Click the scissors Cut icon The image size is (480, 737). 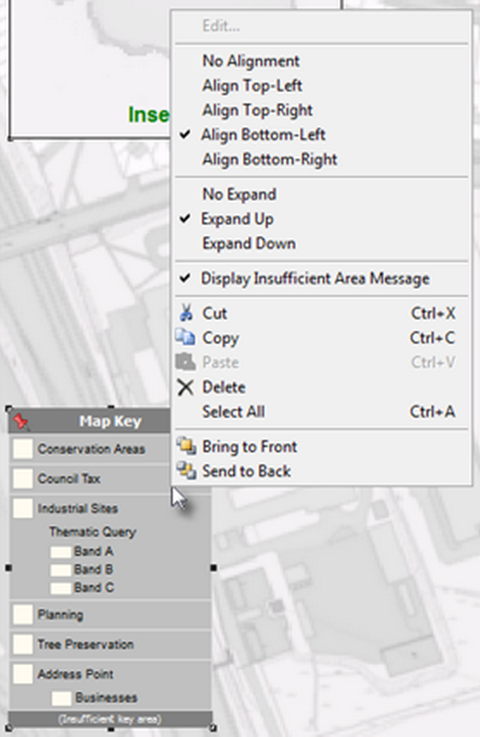[x=186, y=313]
